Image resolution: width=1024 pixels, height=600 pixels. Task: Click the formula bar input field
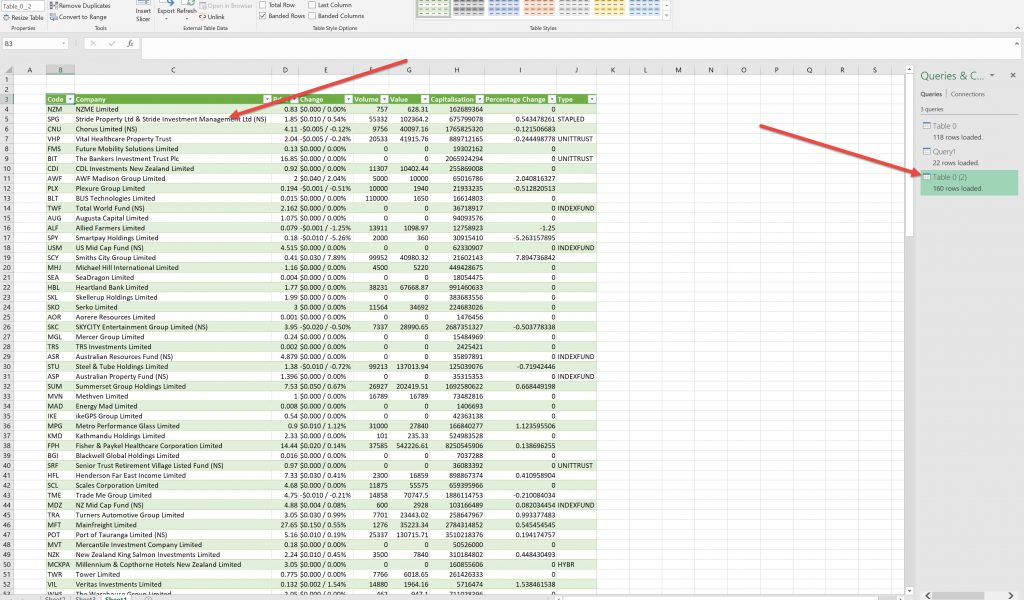pos(500,44)
